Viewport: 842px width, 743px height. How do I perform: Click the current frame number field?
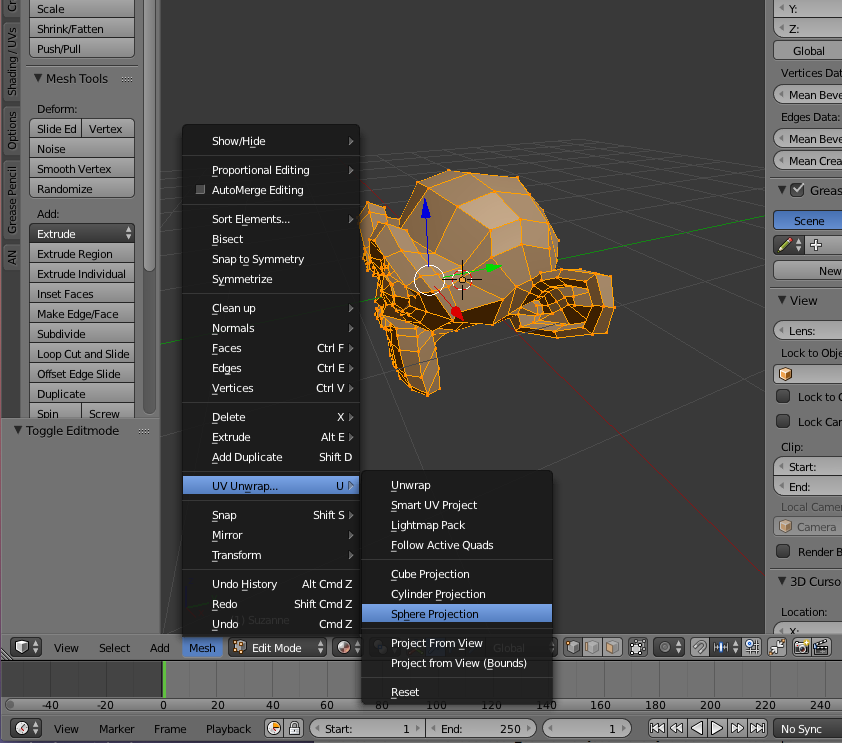586,729
